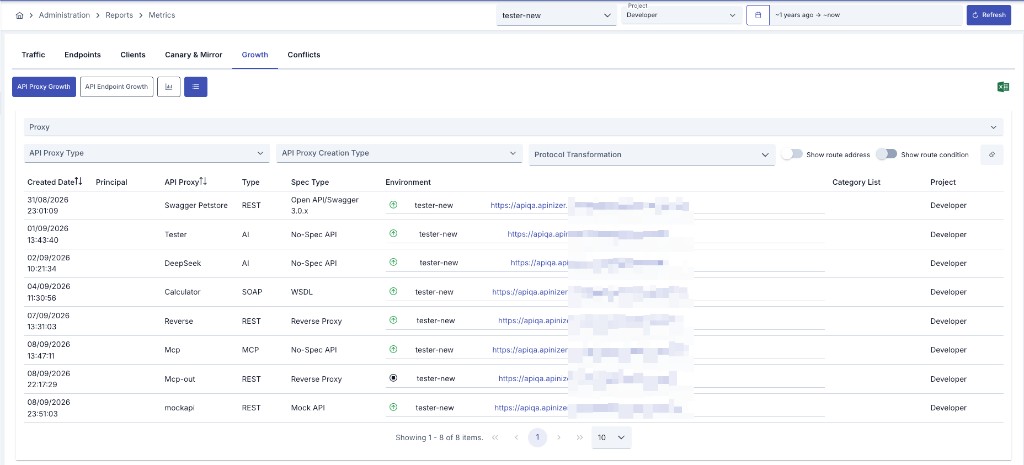Screen dimensions: 1024x465
Task: Click deployed status icon for mockapi row
Action: [x=393, y=407]
